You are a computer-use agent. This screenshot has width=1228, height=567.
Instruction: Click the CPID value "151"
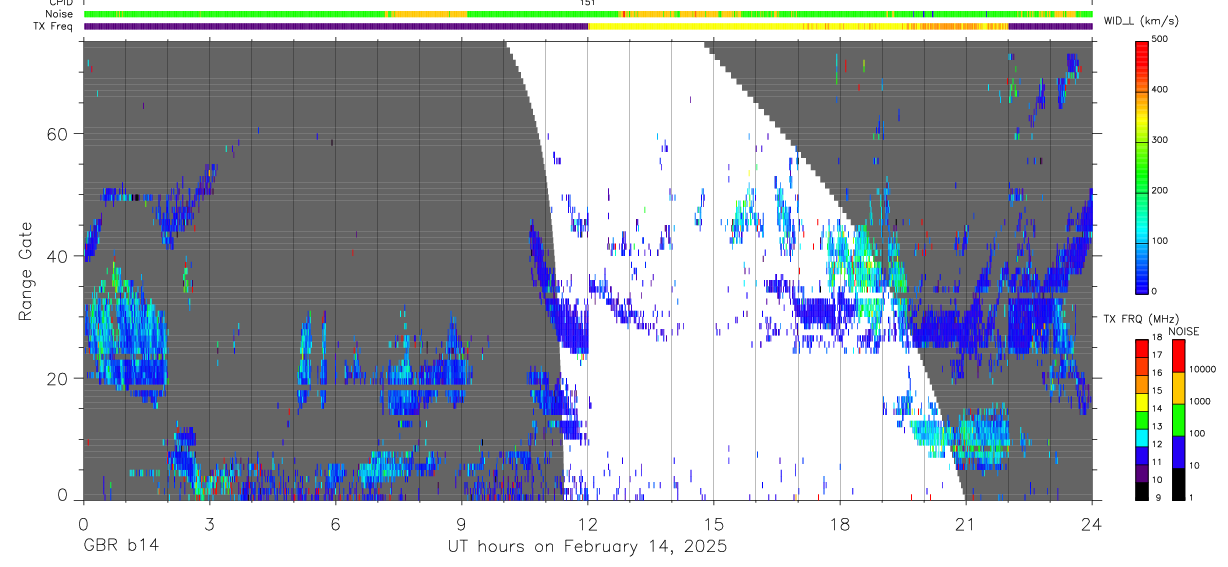(587, 3)
